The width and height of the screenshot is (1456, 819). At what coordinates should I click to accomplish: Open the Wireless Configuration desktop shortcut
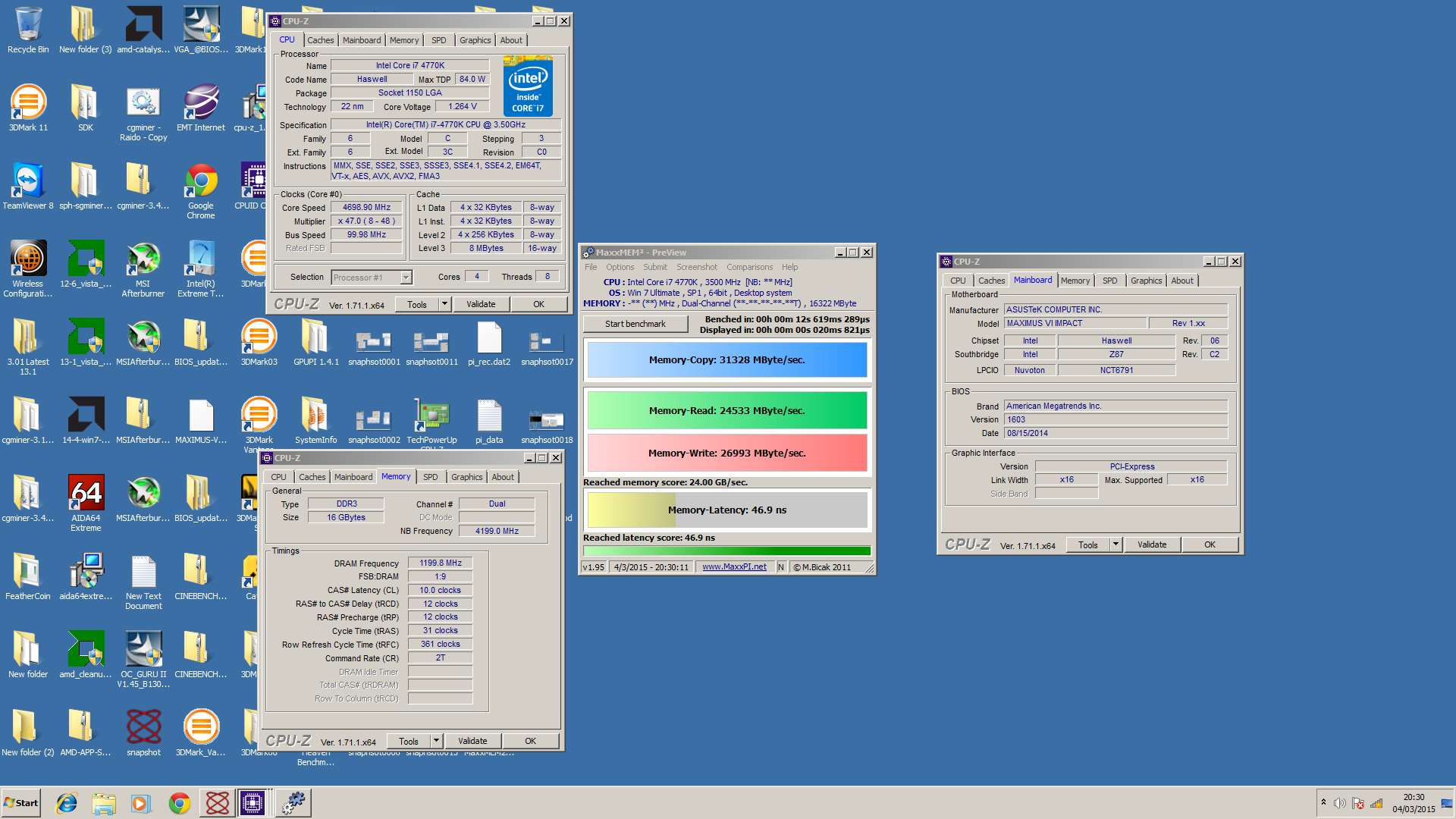(28, 269)
